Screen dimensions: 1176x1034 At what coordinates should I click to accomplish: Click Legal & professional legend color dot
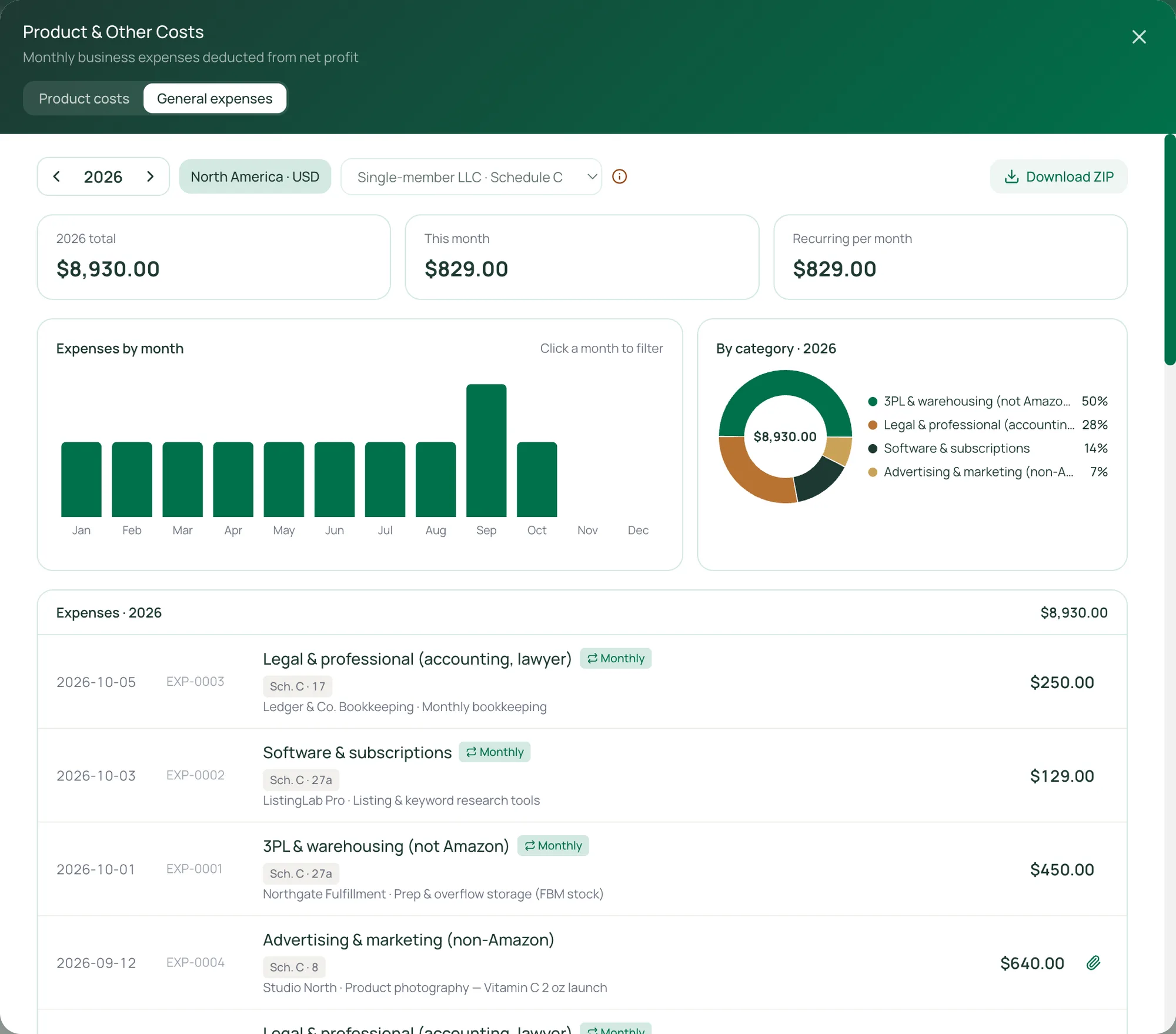coord(873,425)
